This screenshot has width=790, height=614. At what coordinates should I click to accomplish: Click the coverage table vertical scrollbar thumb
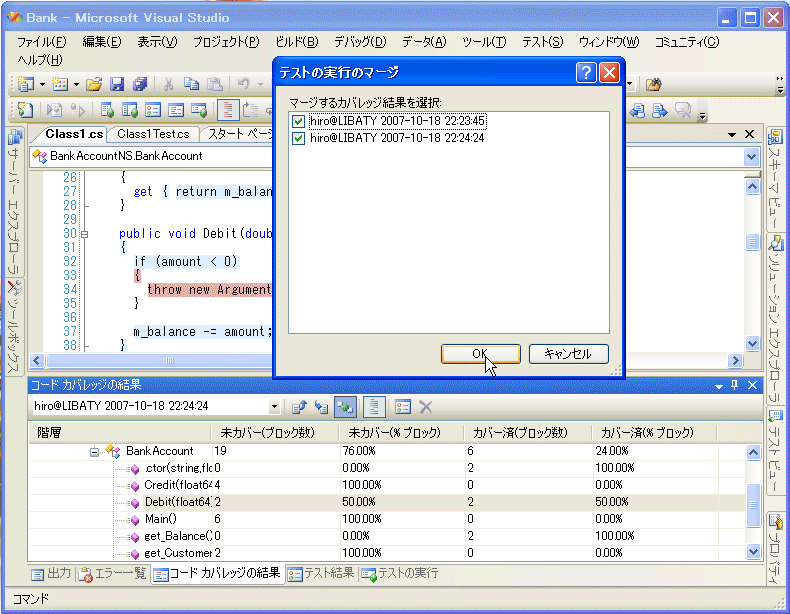pyautogui.click(x=753, y=504)
